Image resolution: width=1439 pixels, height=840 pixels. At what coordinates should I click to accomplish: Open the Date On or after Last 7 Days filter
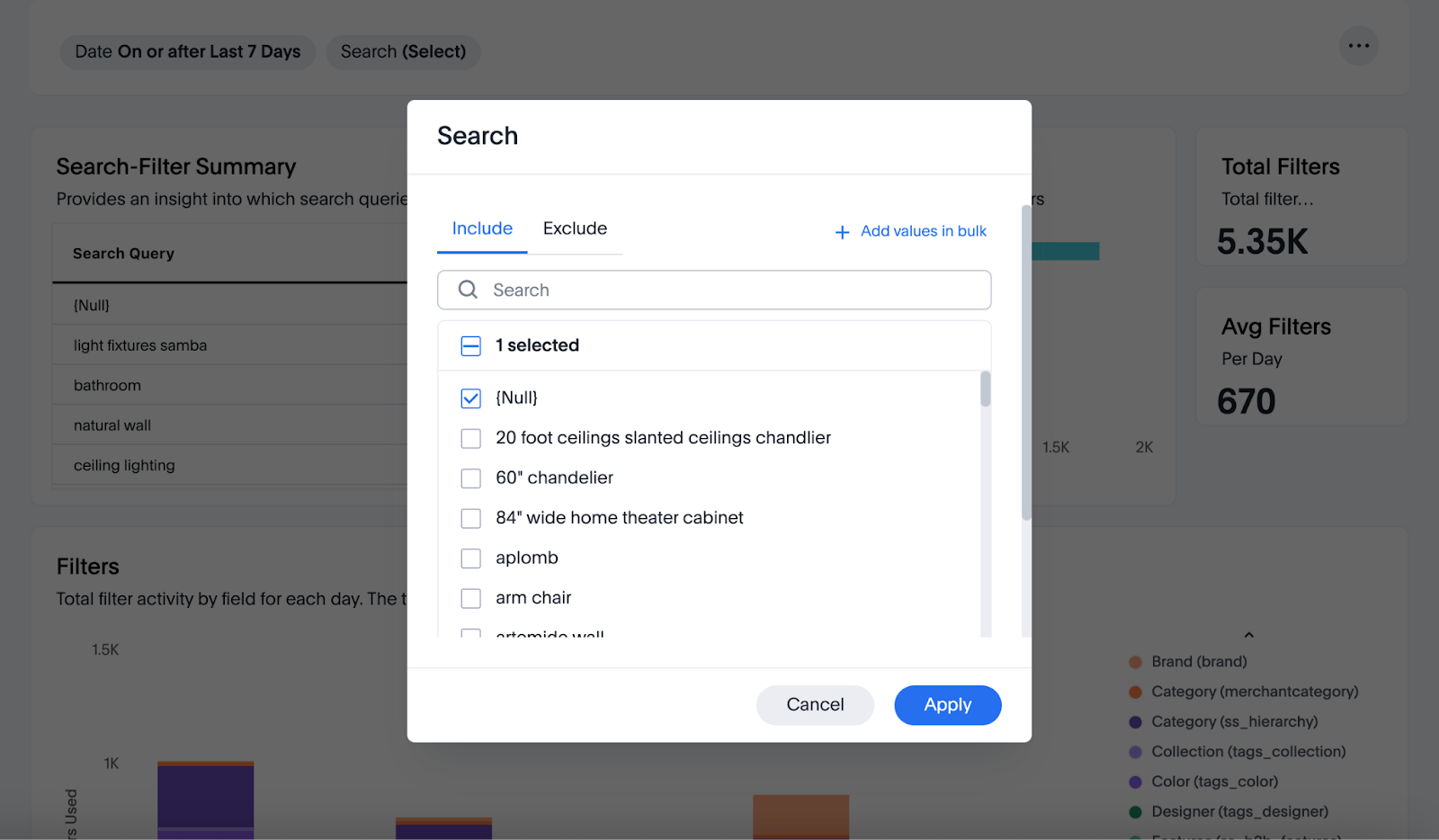click(x=187, y=52)
